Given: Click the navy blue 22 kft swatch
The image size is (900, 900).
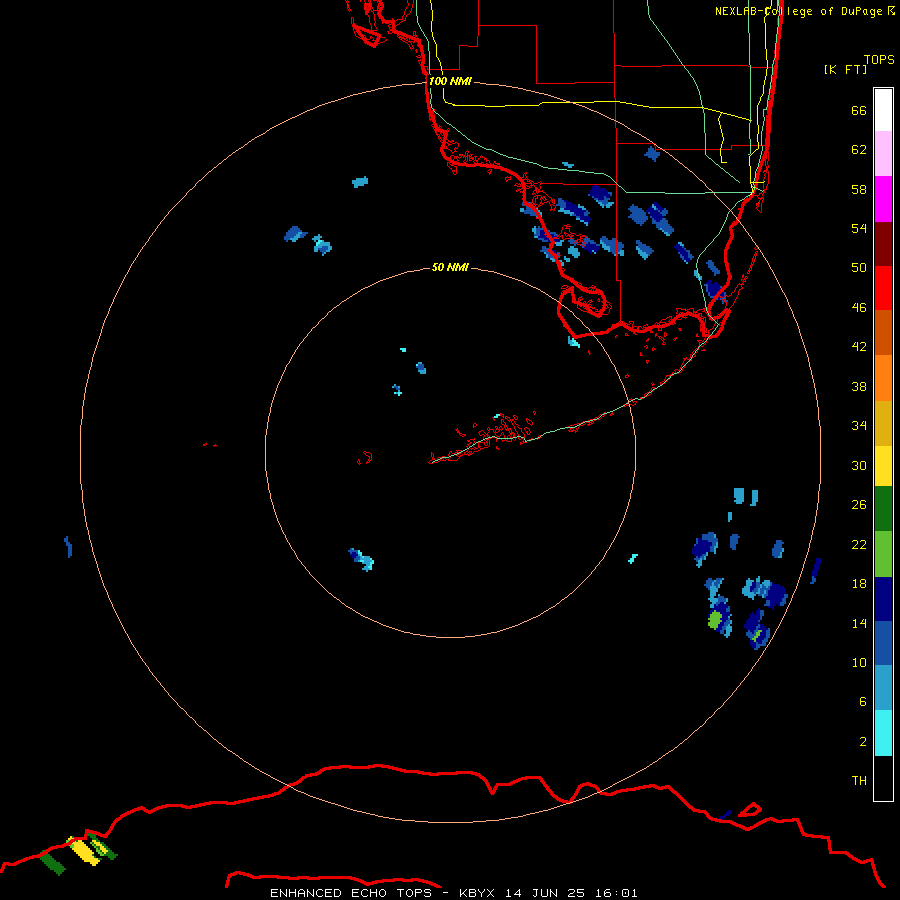Looking at the screenshot, I should pos(883,599).
